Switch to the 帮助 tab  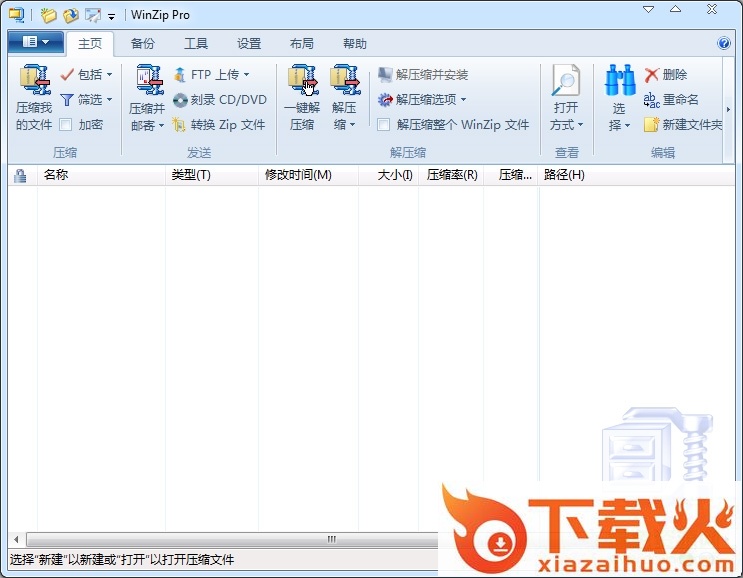[x=354, y=44]
